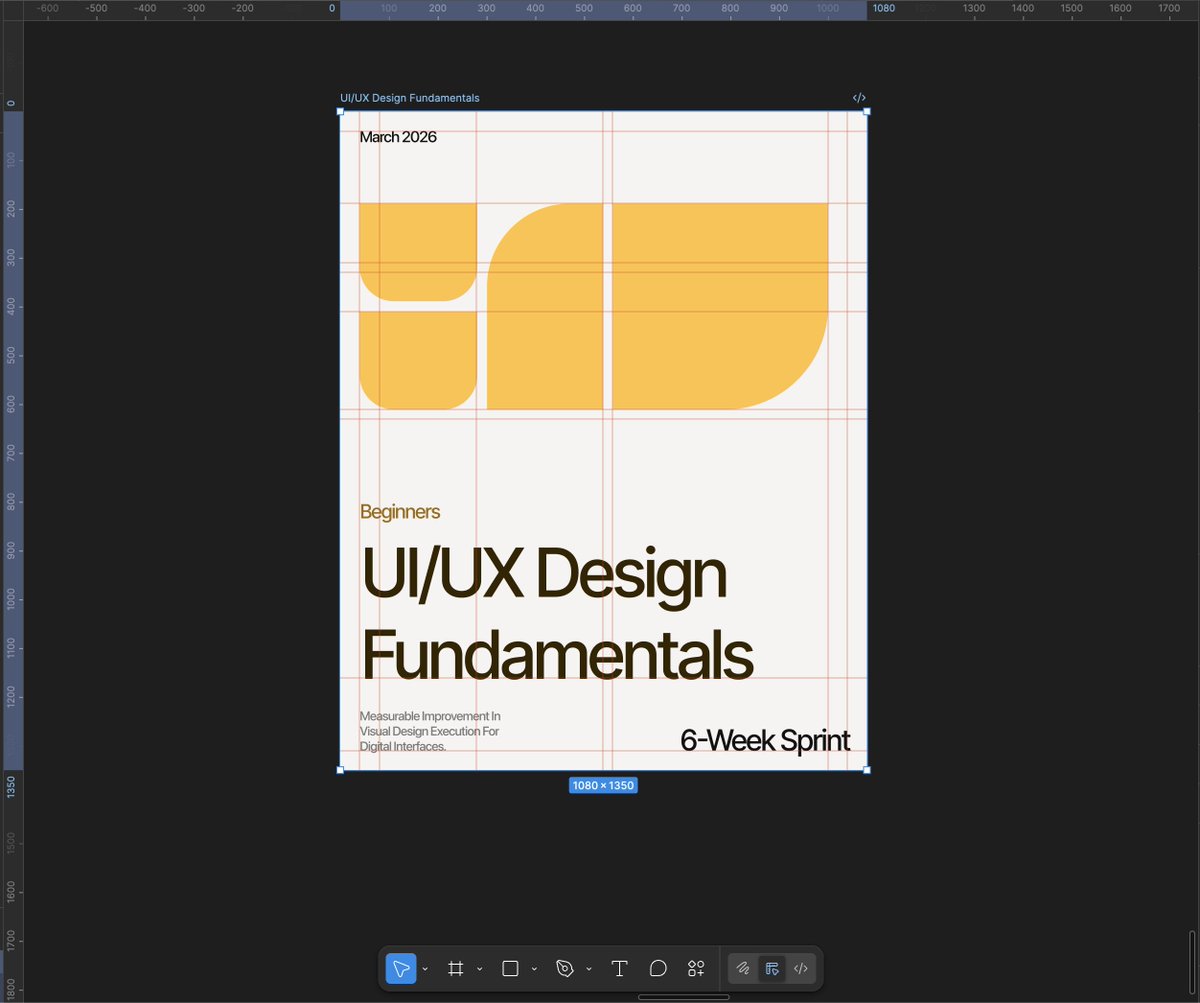Click the bottom-right frame selection handle
1200x1003 pixels.
pyautogui.click(x=867, y=770)
